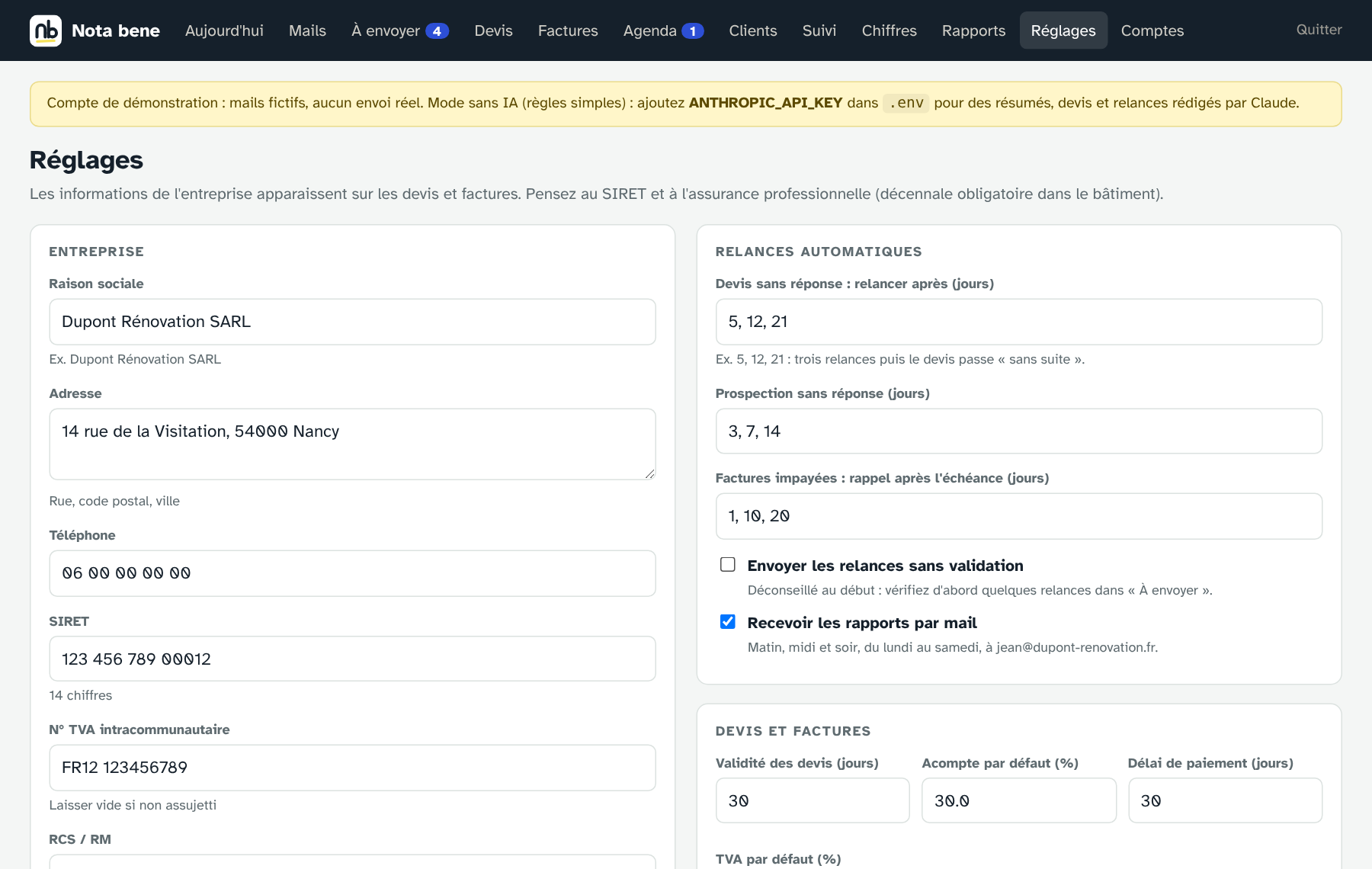Image resolution: width=1372 pixels, height=869 pixels.
Task: Click the ENTREPRISE section title
Action: point(96,252)
